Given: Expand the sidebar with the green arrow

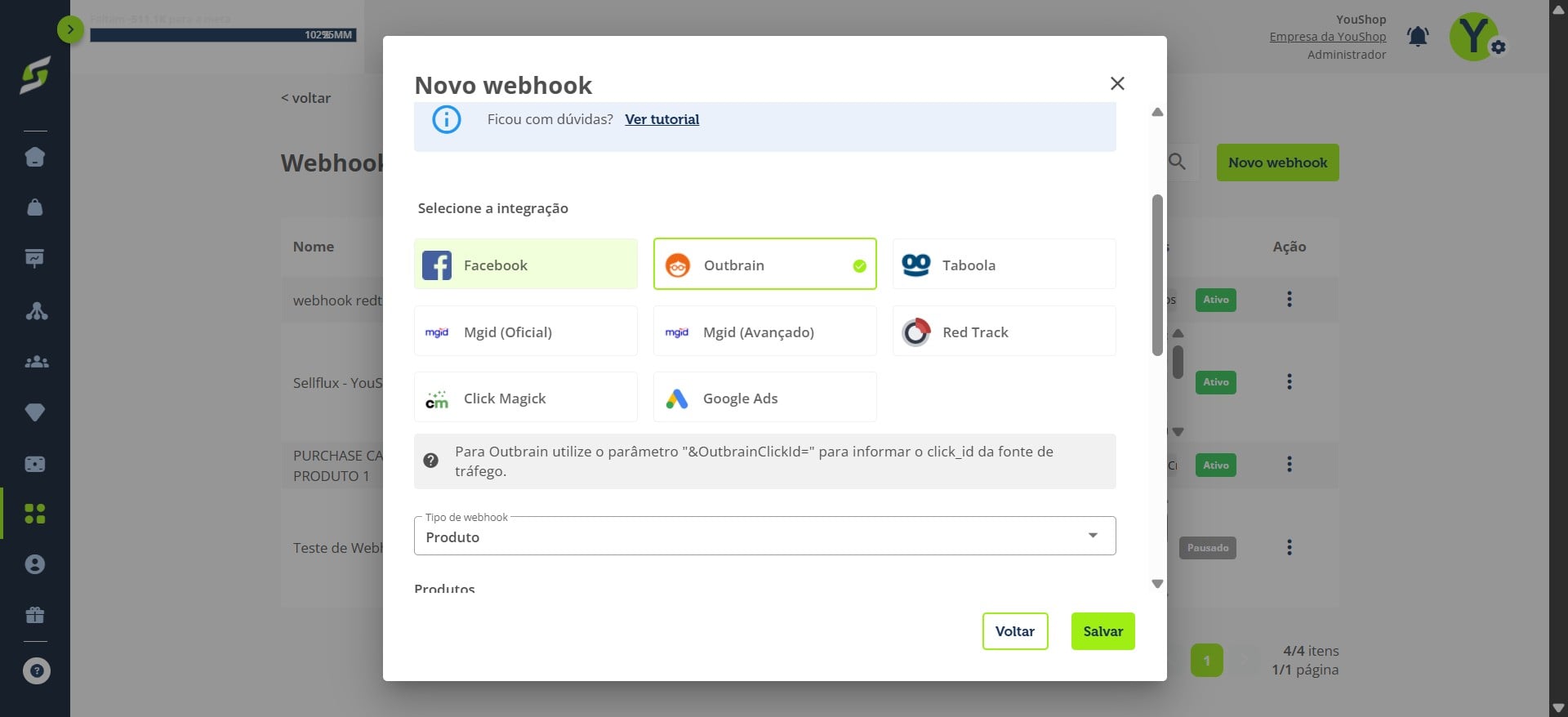Looking at the screenshot, I should coord(70,30).
